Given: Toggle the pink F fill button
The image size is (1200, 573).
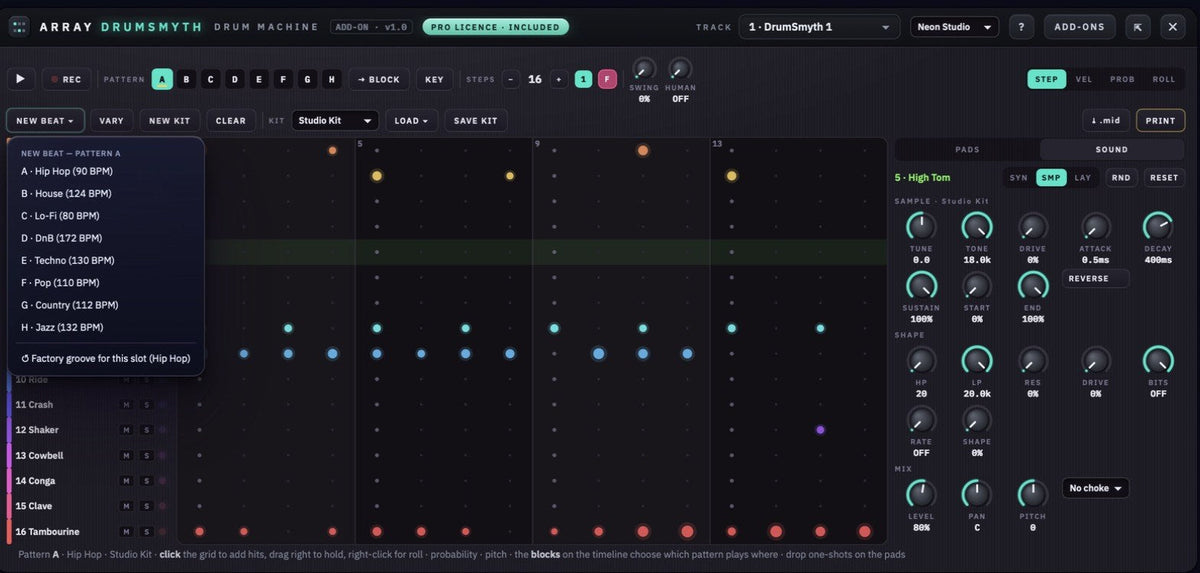Looking at the screenshot, I should coord(607,79).
